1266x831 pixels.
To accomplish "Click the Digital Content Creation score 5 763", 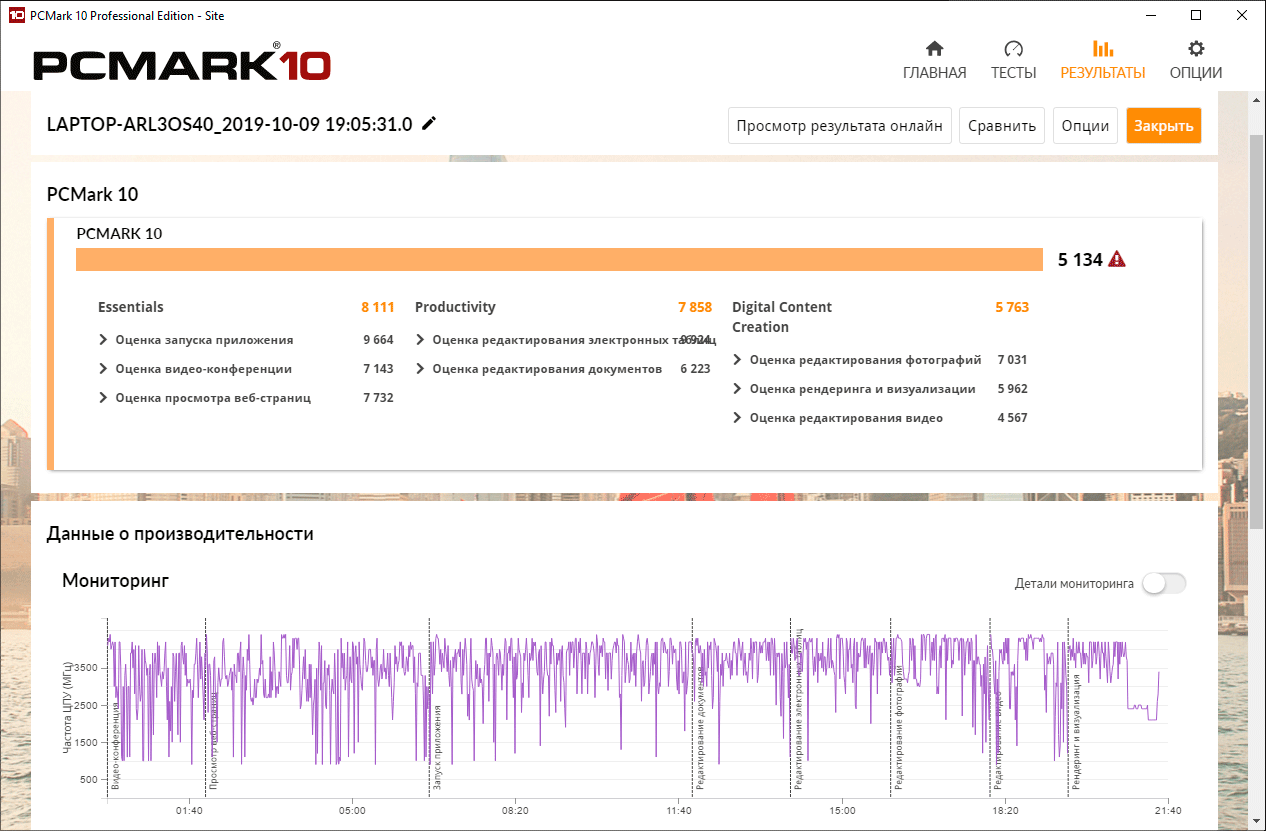I will coord(1011,307).
